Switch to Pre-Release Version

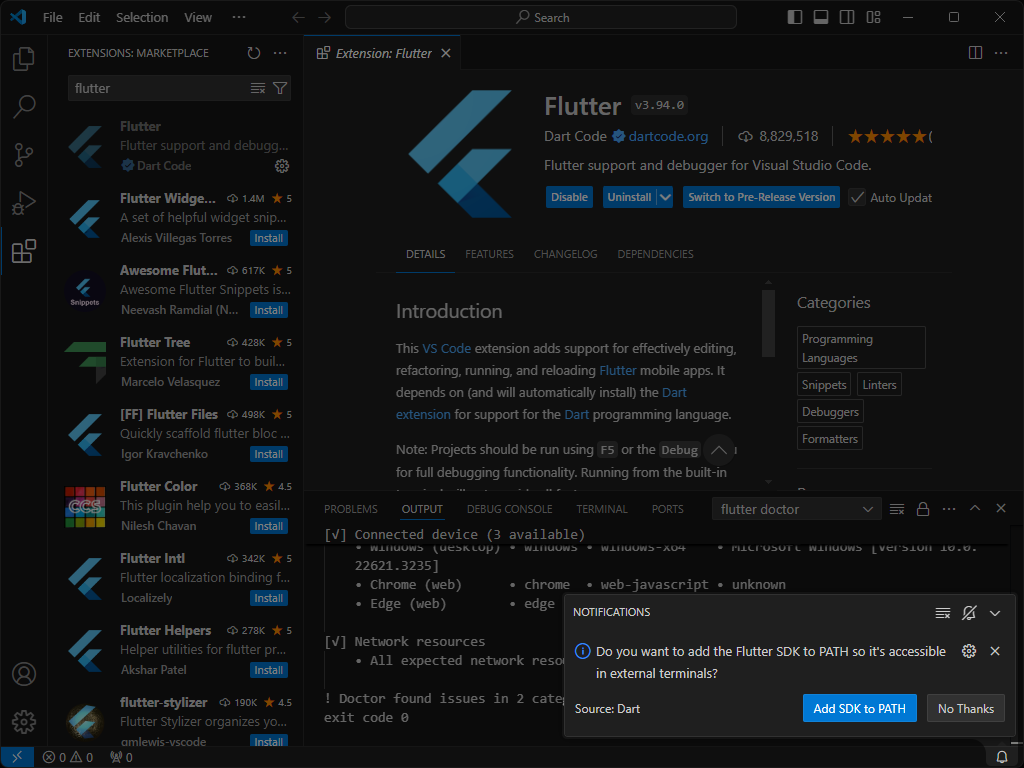(761, 197)
